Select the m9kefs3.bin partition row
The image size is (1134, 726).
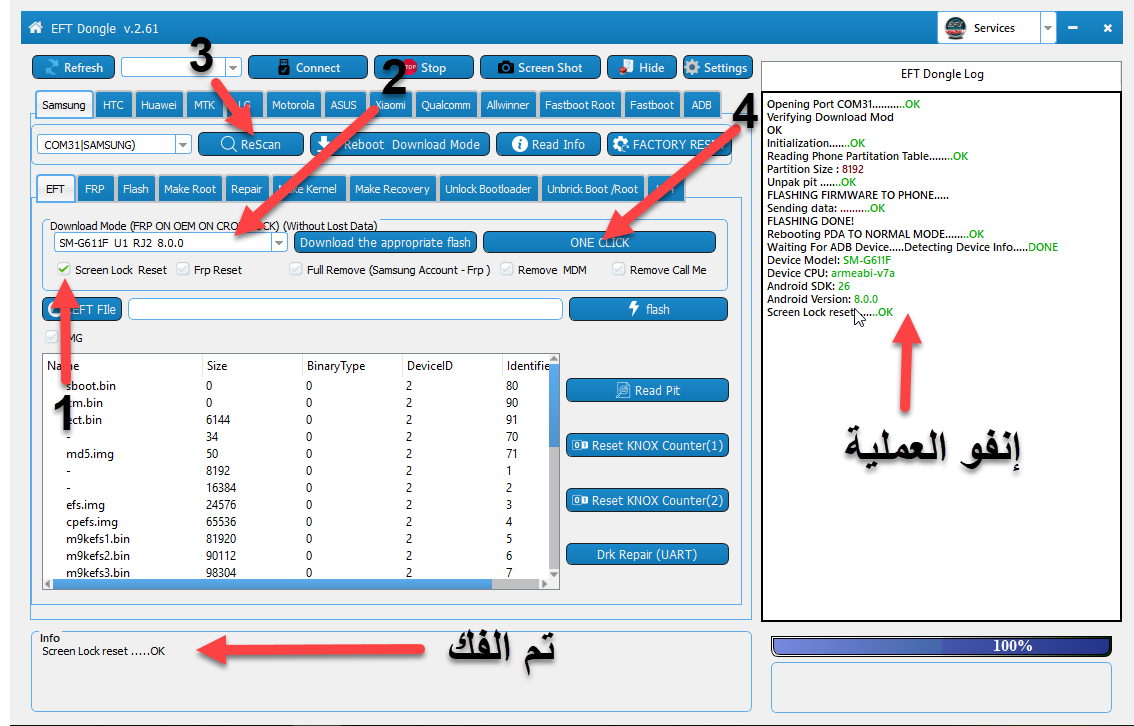(x=297, y=572)
